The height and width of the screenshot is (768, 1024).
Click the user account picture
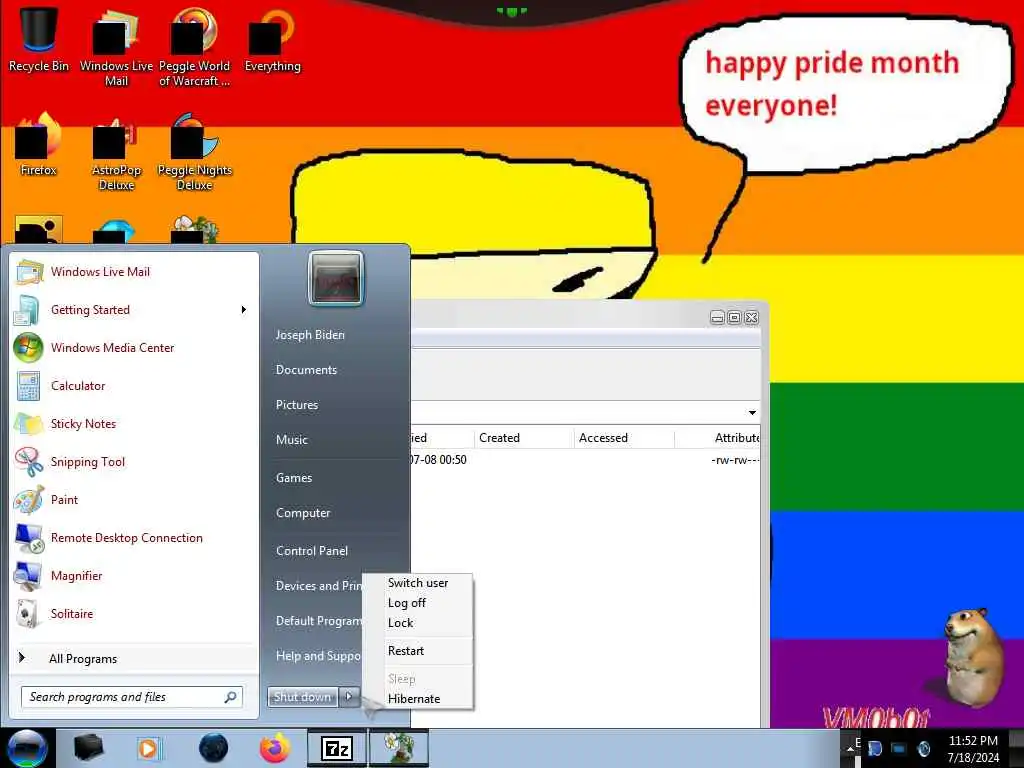pos(336,279)
